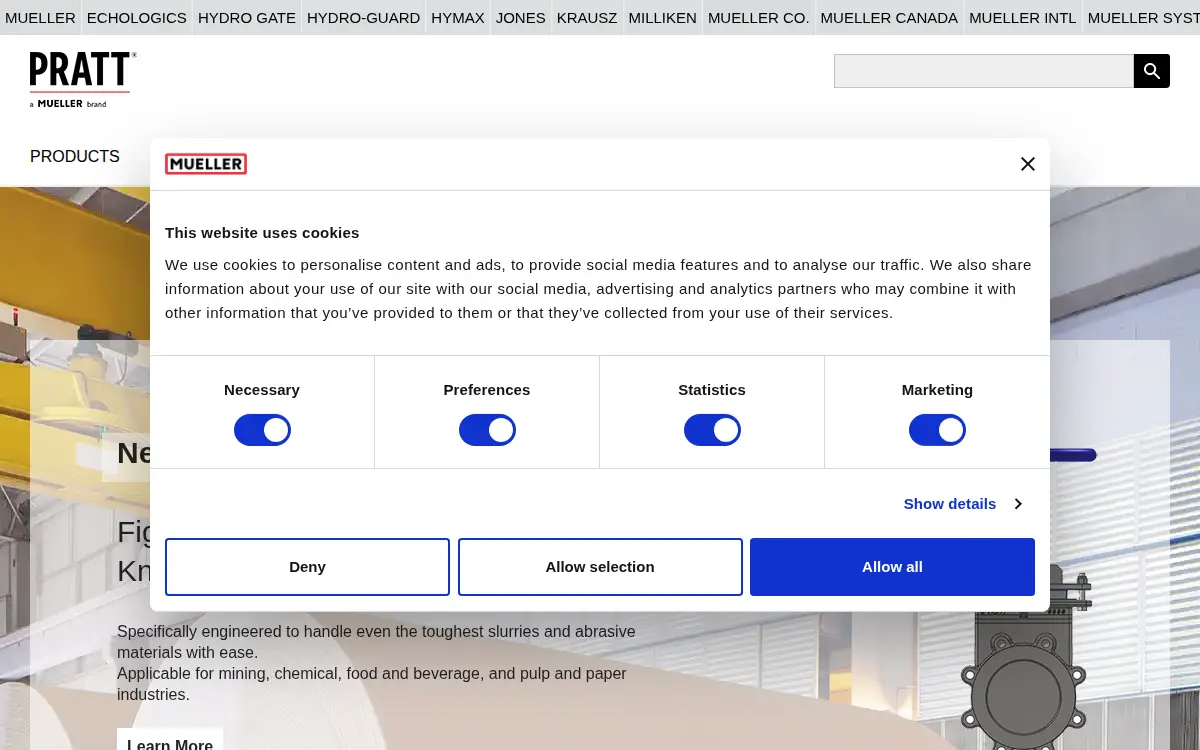Click 'This website uses cookies' heading
The height and width of the screenshot is (750, 1200).
tap(262, 233)
